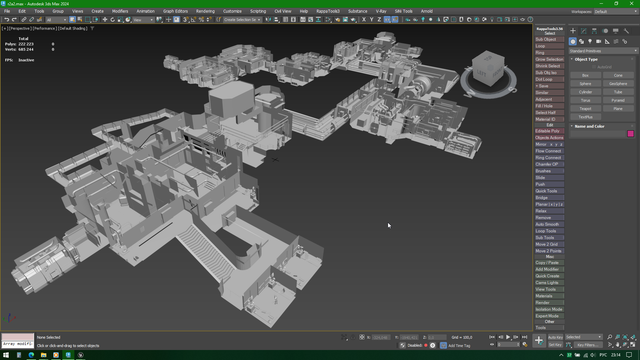Open the Windows Start button
The height and width of the screenshot is (360, 640).
(x=6, y=355)
